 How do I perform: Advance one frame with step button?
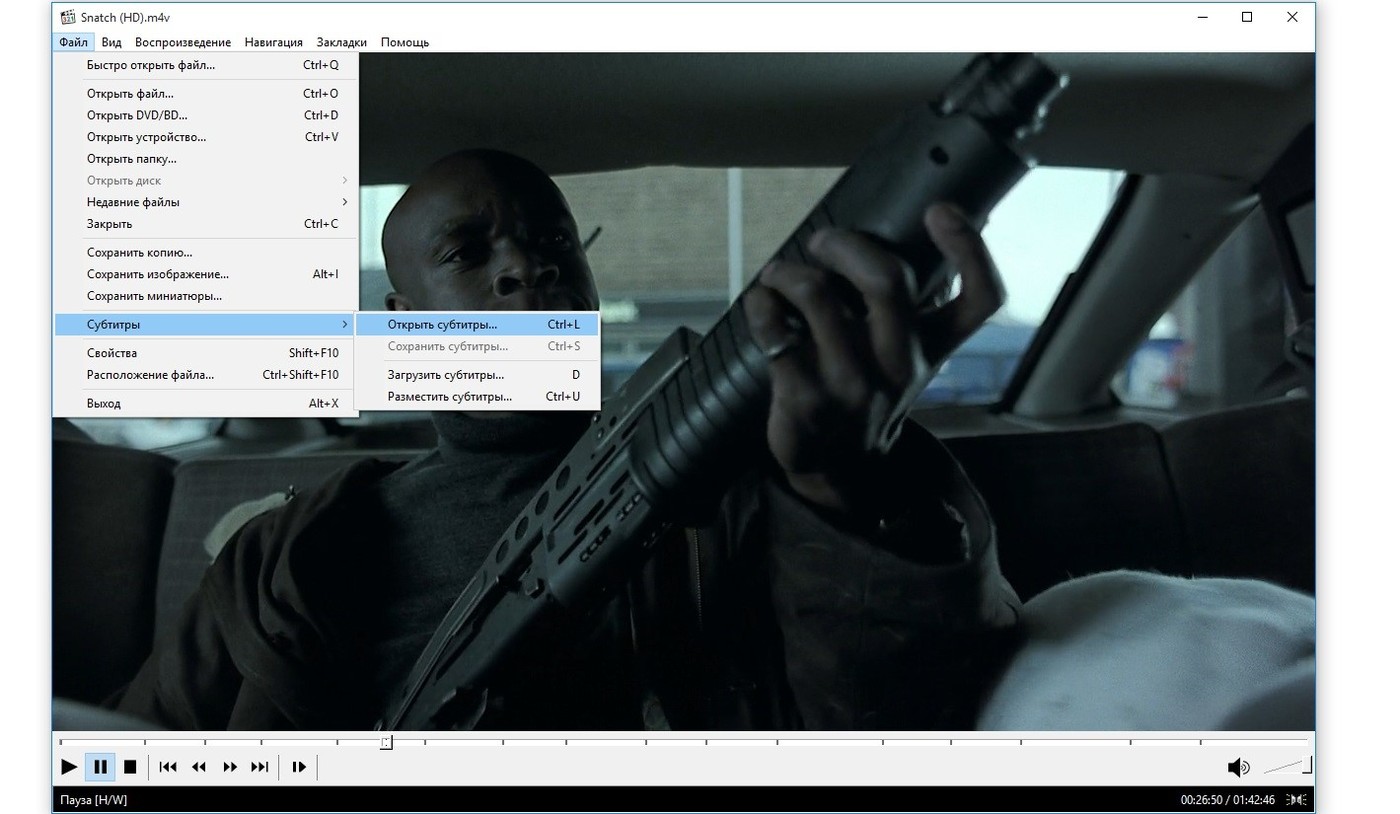tap(299, 767)
